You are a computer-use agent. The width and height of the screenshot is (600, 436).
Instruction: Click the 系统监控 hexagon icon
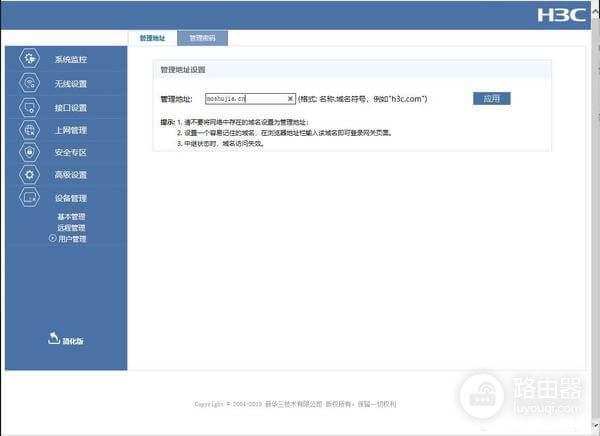click(29, 60)
